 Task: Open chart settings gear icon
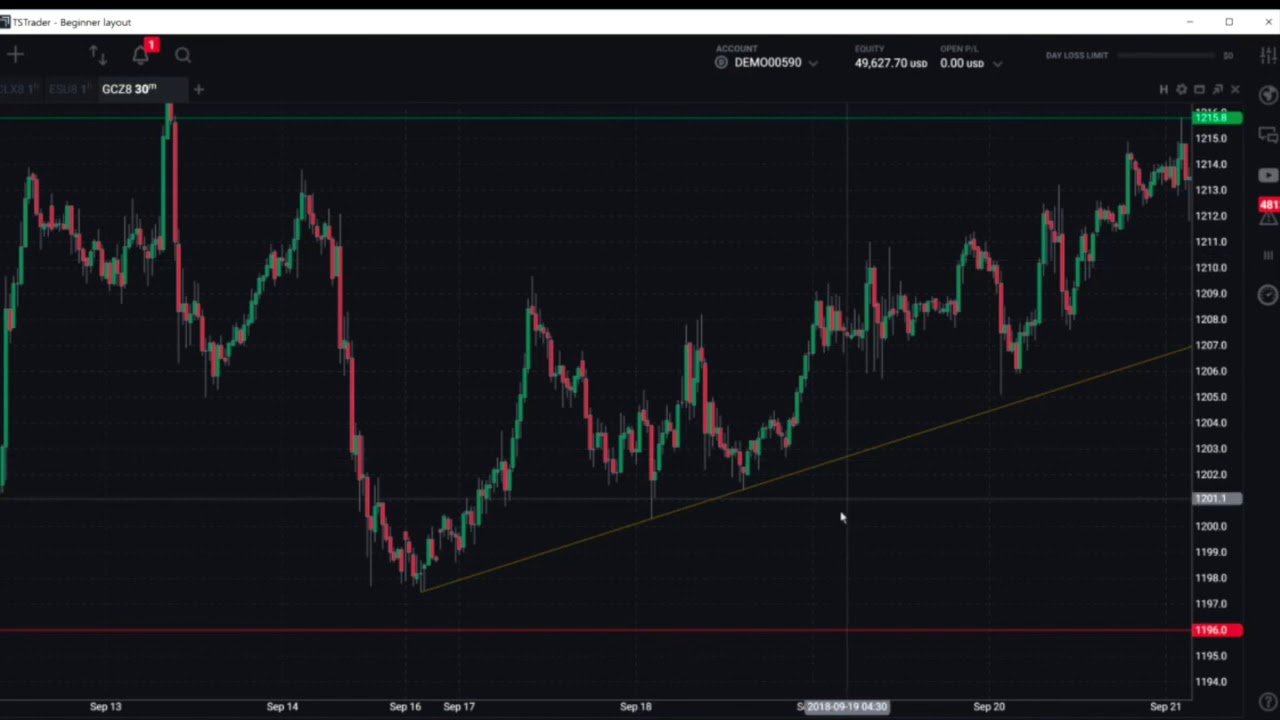(x=1181, y=90)
